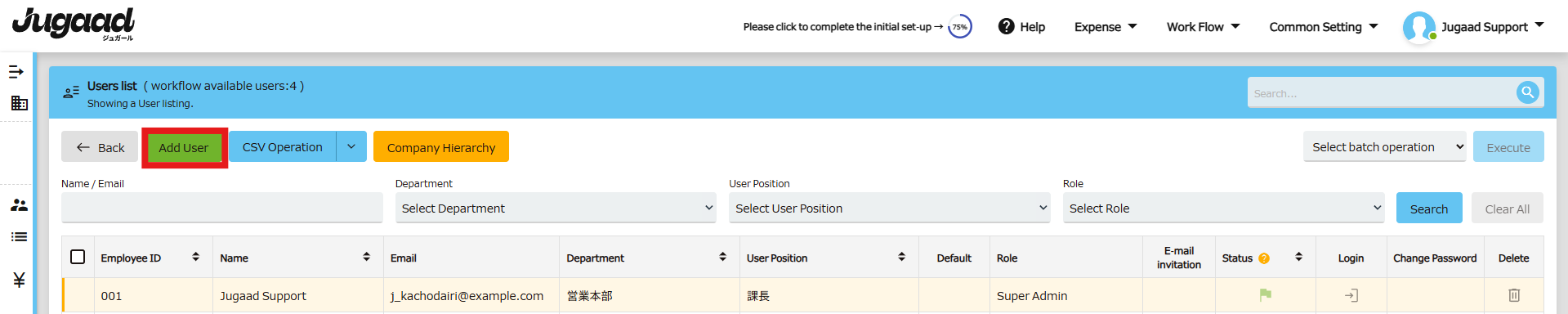Open the Select Role dropdown

1223,208
